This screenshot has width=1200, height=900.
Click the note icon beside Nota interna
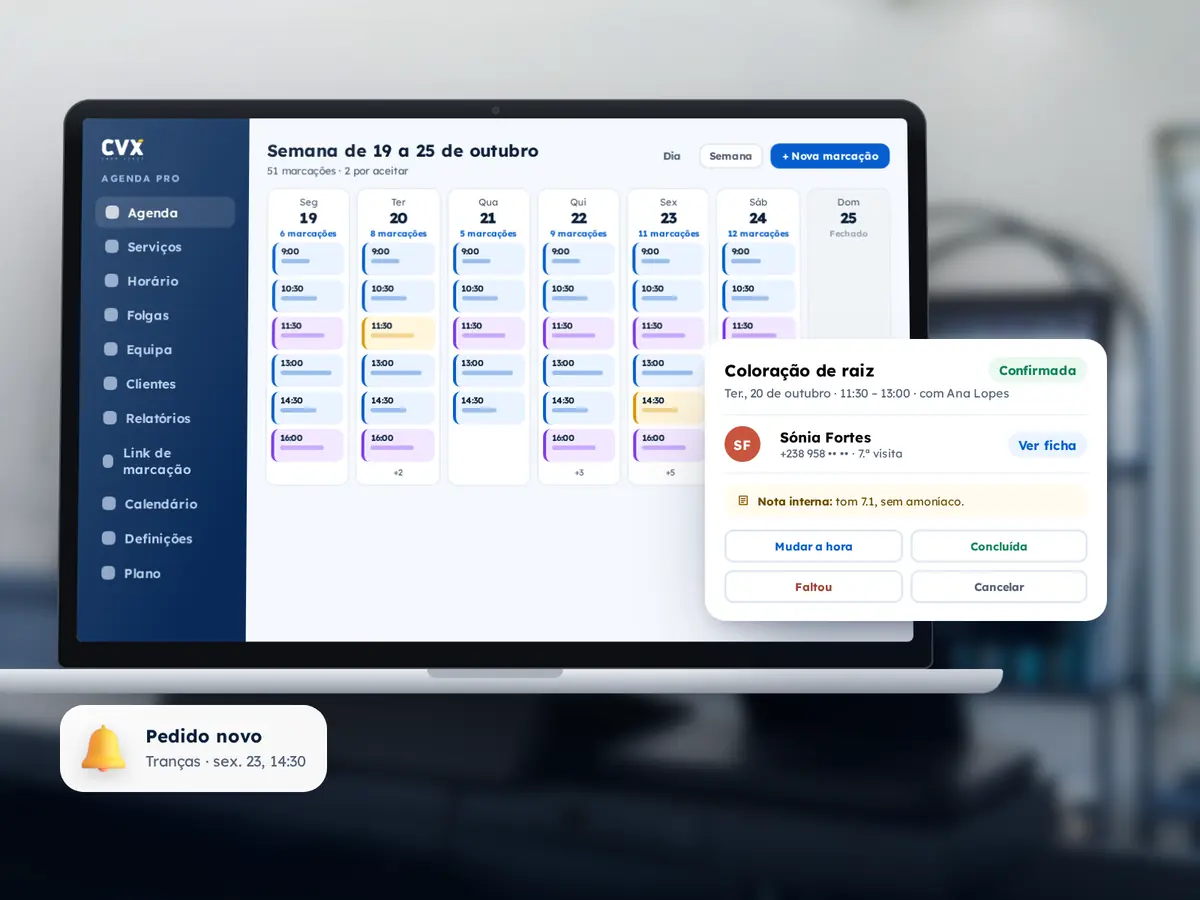(x=743, y=501)
